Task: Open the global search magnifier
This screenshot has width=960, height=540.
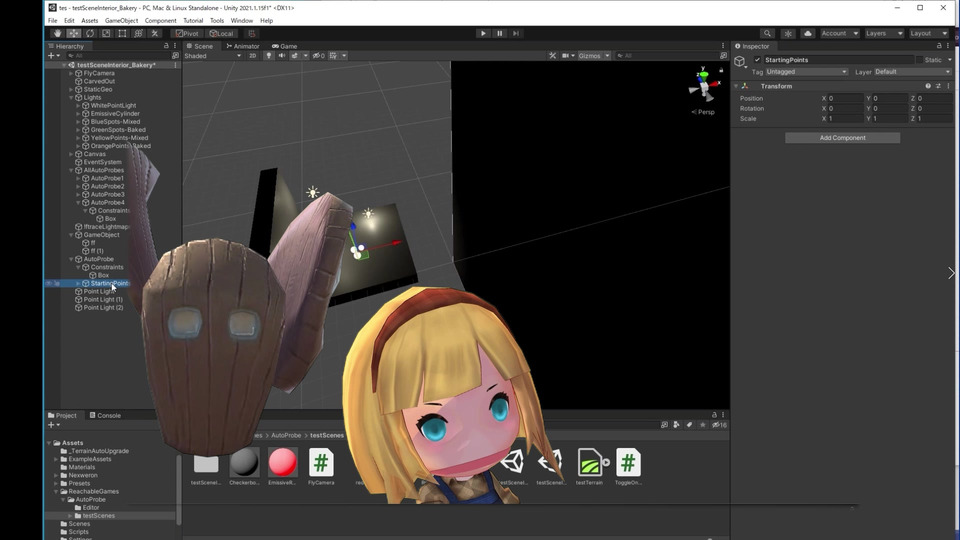Action: click(767, 33)
